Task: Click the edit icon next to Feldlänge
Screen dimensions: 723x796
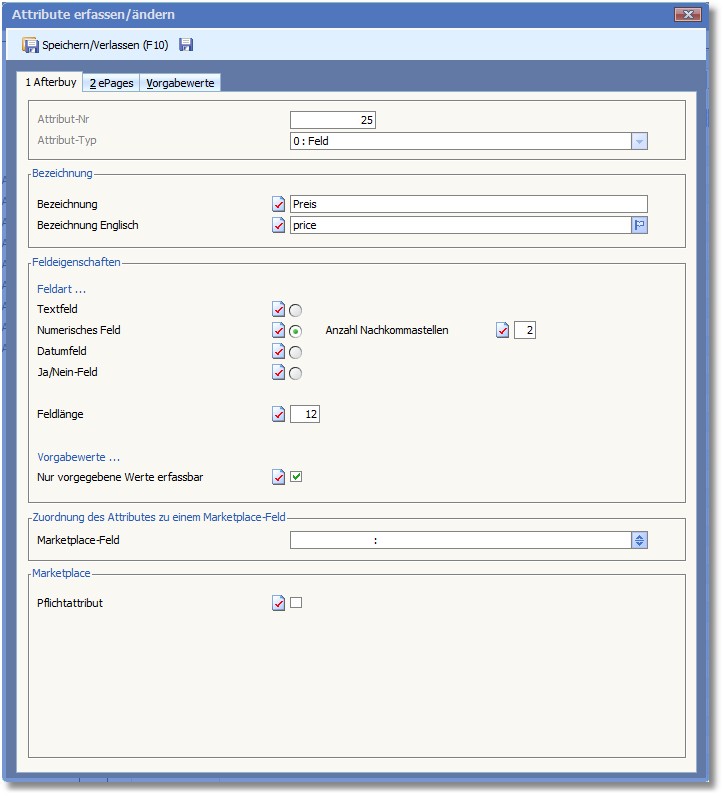Action: (279, 414)
